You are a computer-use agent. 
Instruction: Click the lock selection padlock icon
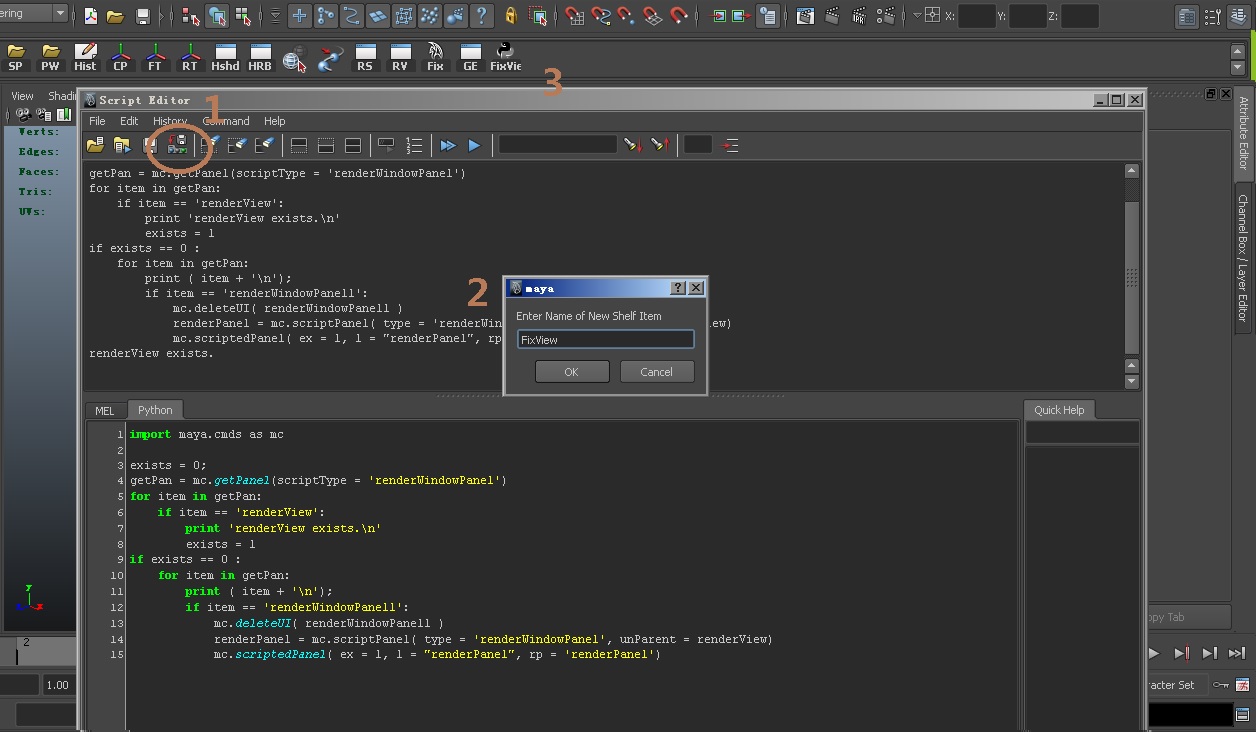[511, 16]
